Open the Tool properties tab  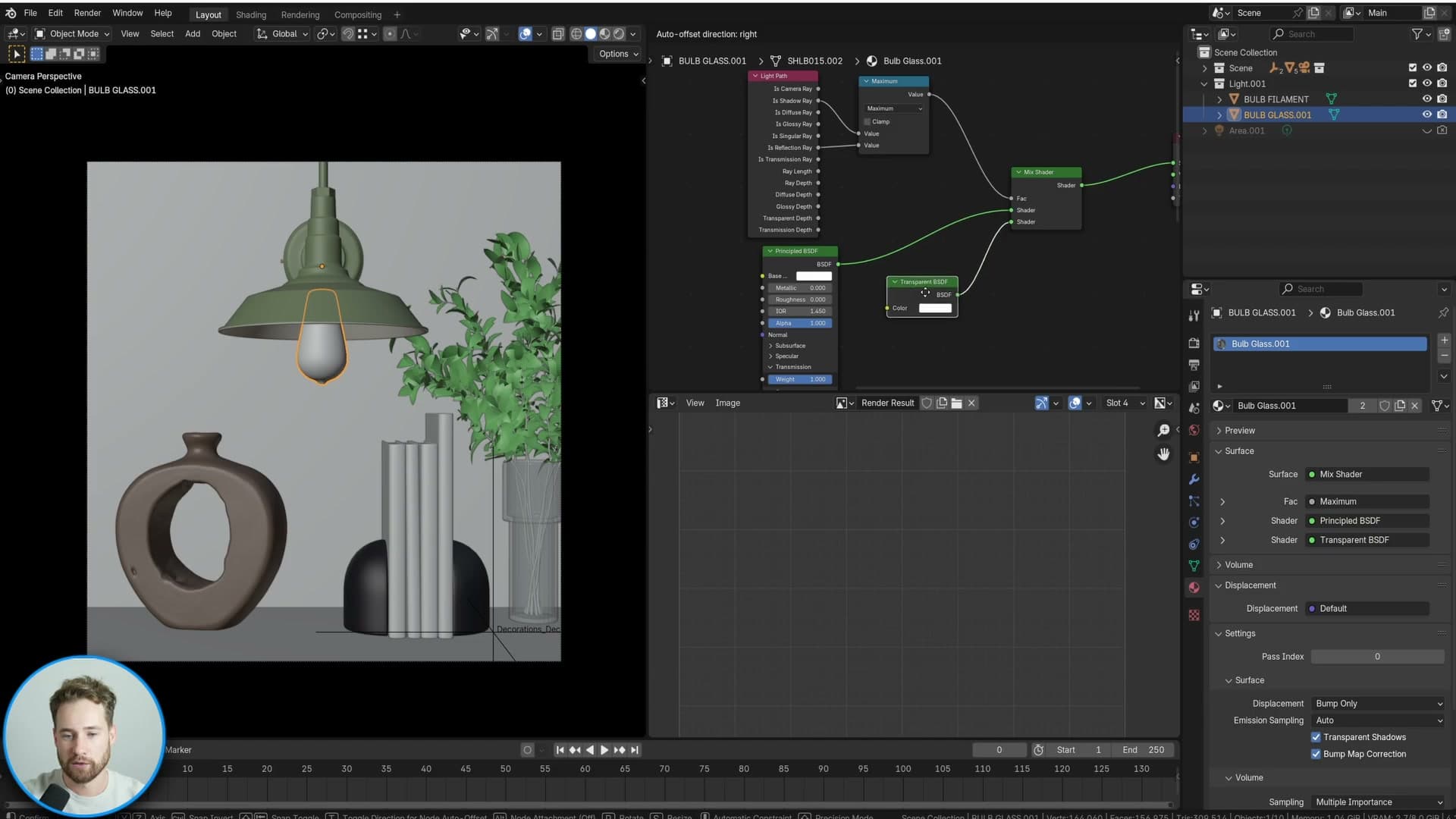pos(1194,315)
